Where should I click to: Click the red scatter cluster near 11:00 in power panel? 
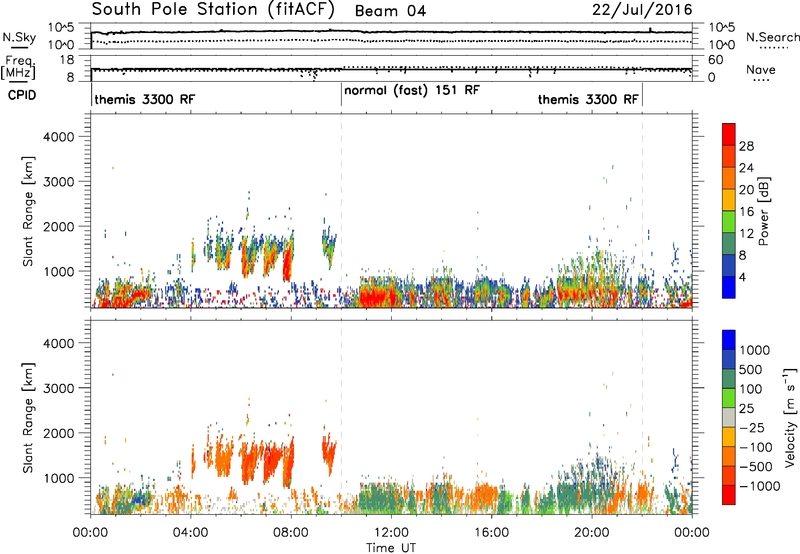click(376, 295)
